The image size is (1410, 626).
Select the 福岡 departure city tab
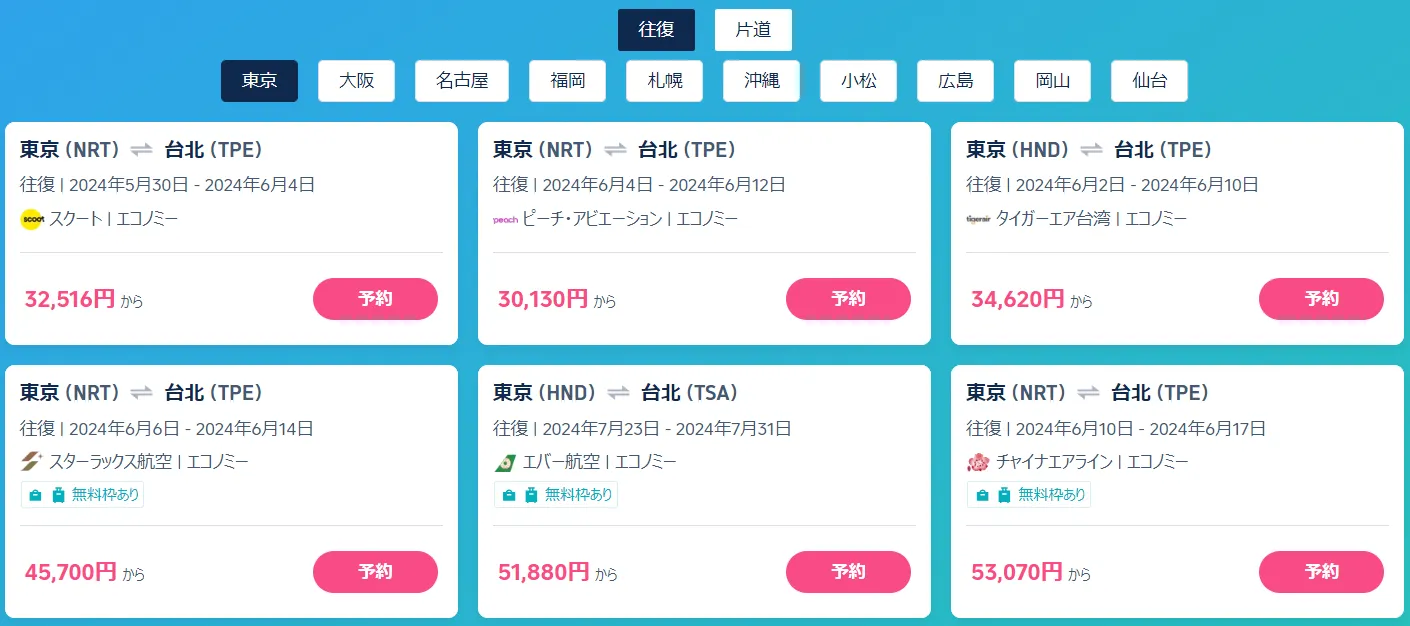(567, 81)
